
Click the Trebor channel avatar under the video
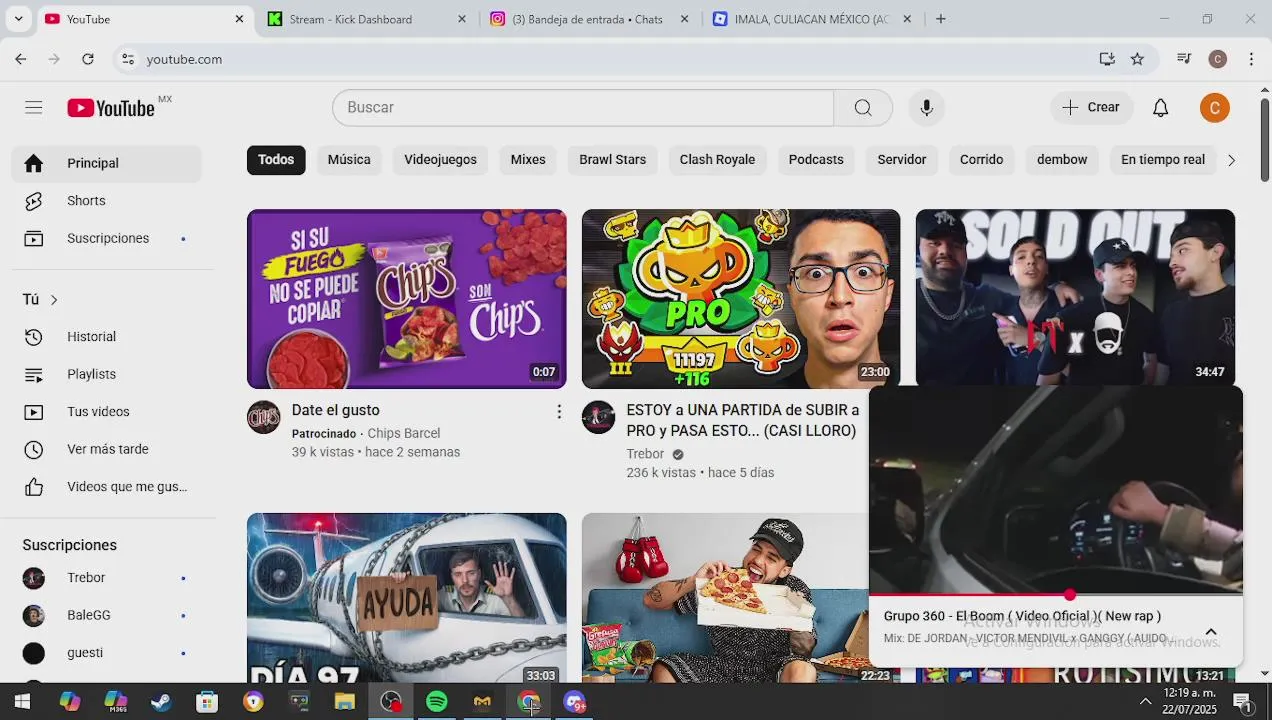[598, 417]
